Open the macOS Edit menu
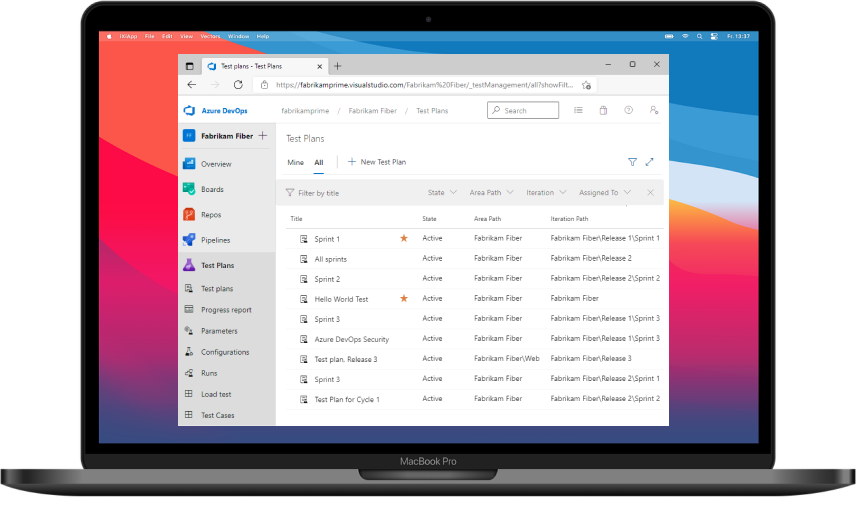 click(166, 36)
